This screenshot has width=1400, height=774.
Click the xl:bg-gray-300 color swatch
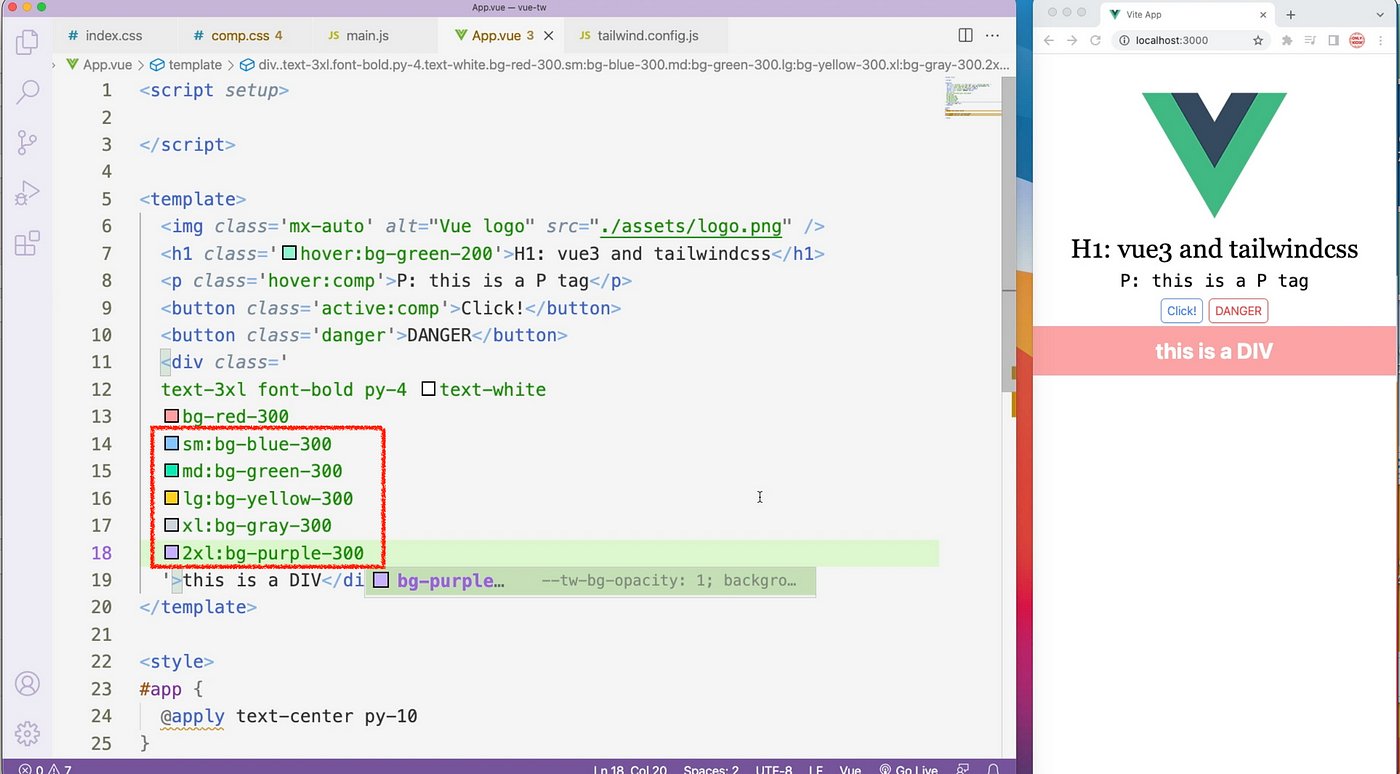(171, 525)
